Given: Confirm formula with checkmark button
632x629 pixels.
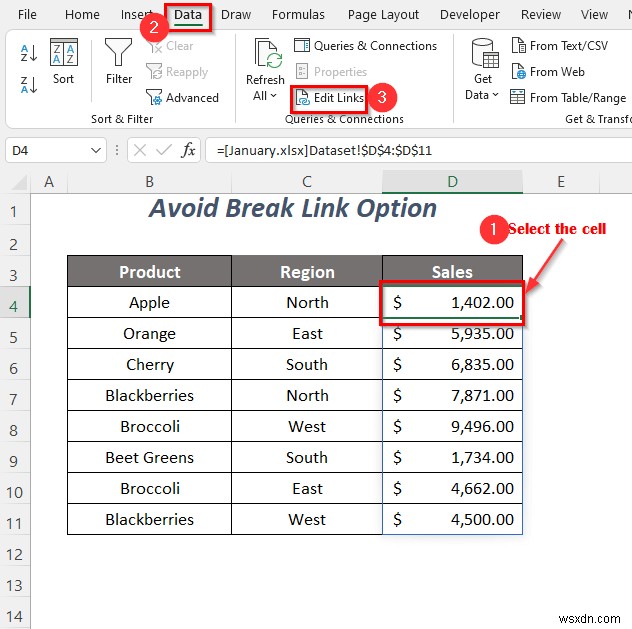Looking at the screenshot, I should pos(164,151).
